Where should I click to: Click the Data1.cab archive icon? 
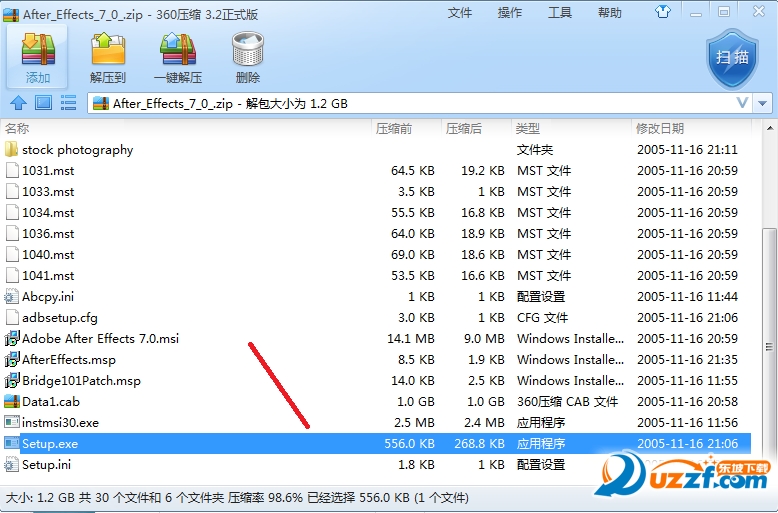coord(11,401)
